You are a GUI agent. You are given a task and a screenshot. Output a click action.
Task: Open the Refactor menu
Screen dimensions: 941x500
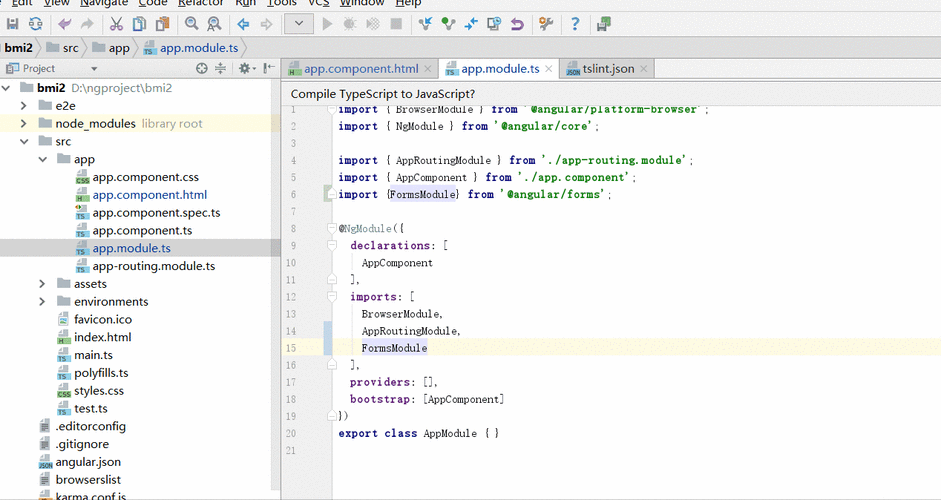(x=200, y=3)
